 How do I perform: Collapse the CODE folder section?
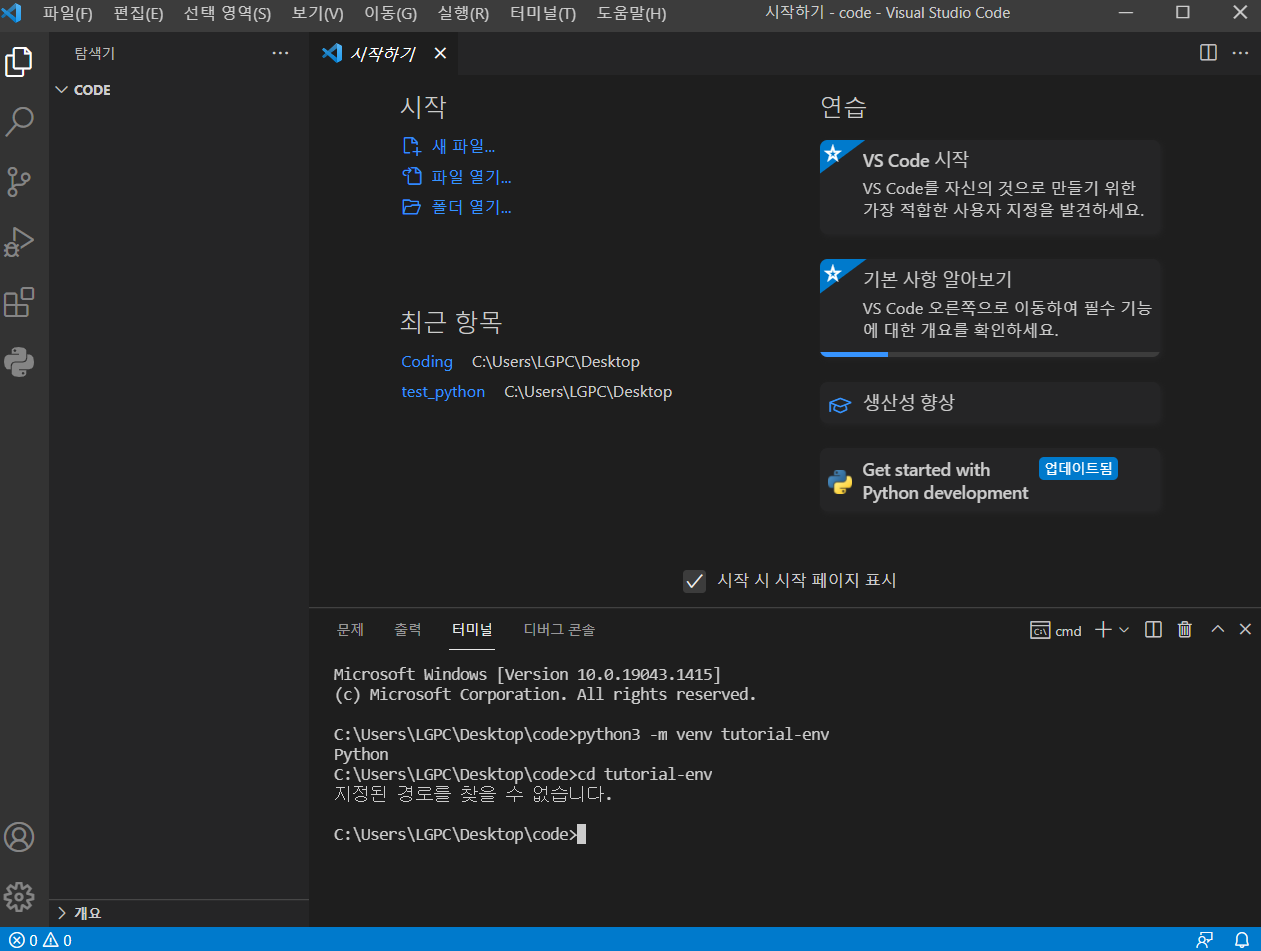click(x=179, y=90)
